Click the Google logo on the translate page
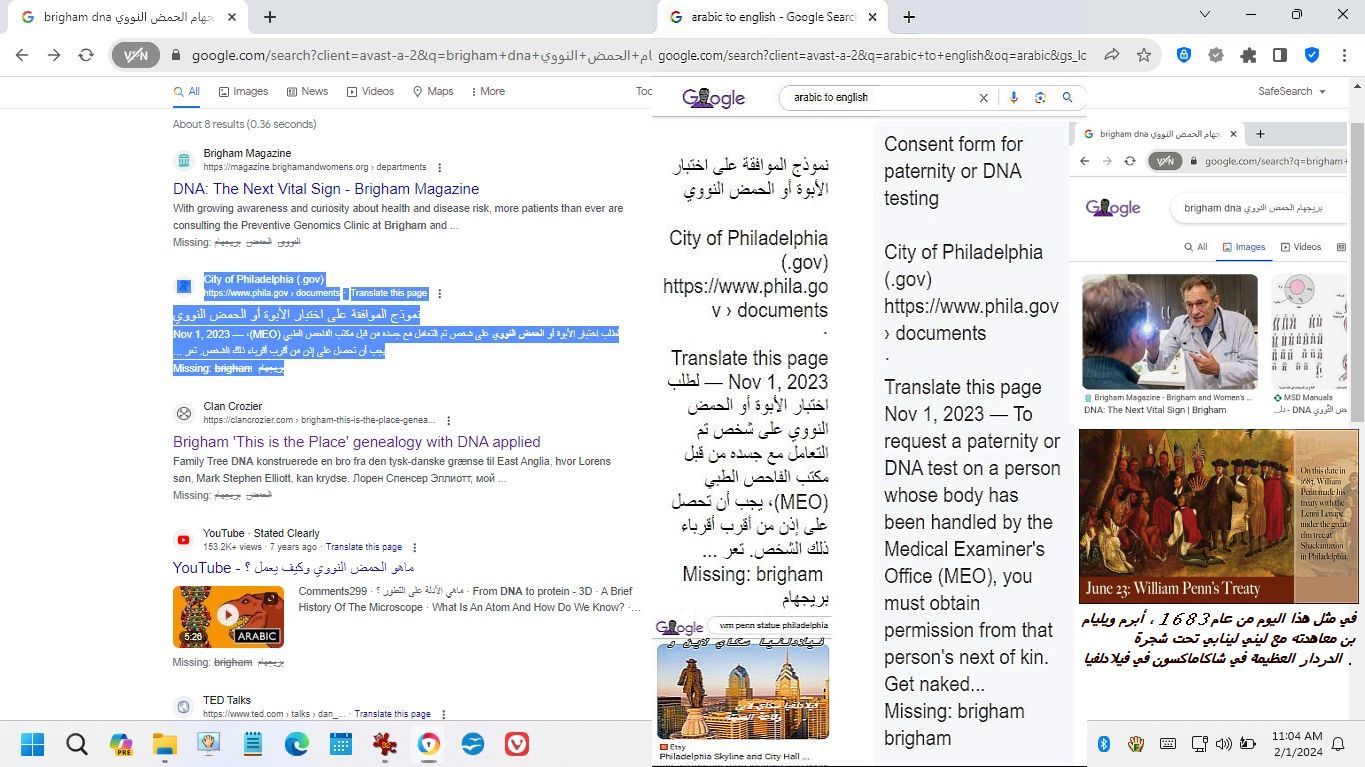Screen dimensions: 1365x767 tap(714, 98)
